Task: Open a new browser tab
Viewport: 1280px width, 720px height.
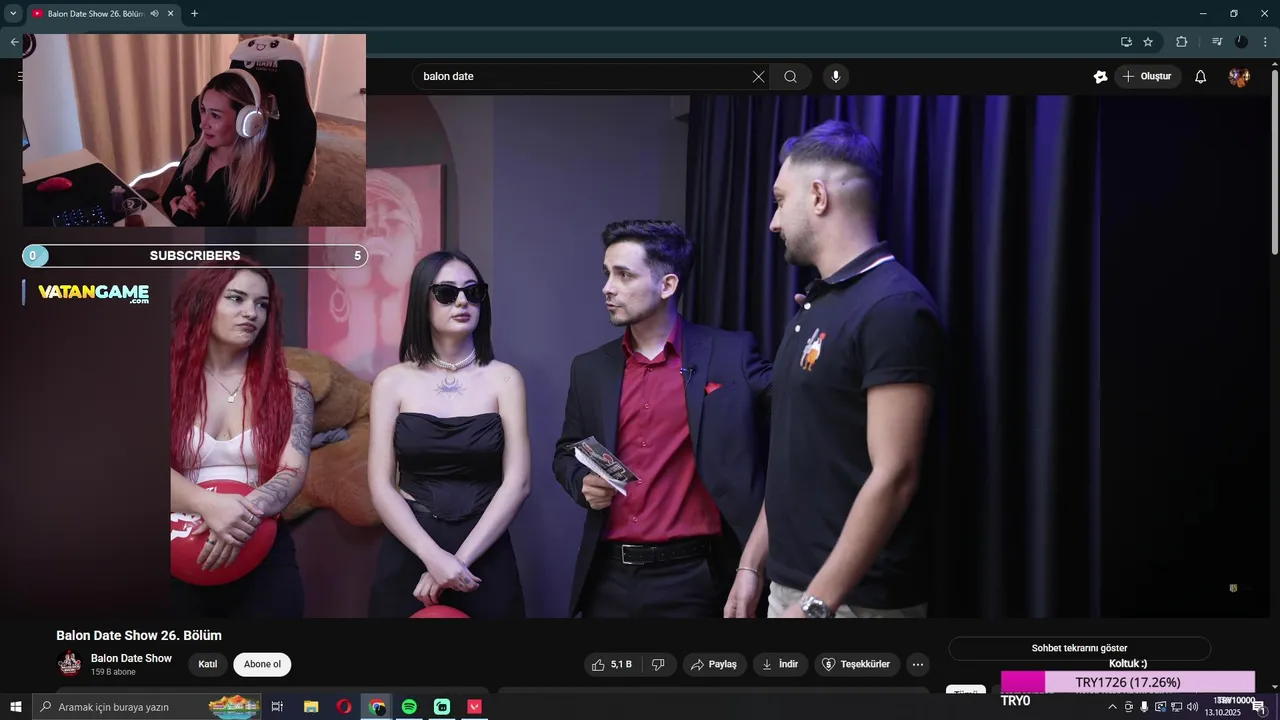Action: tap(194, 14)
